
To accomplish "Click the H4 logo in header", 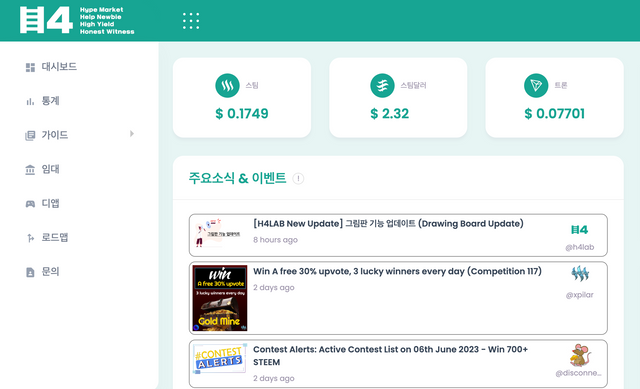I will tap(46, 20).
